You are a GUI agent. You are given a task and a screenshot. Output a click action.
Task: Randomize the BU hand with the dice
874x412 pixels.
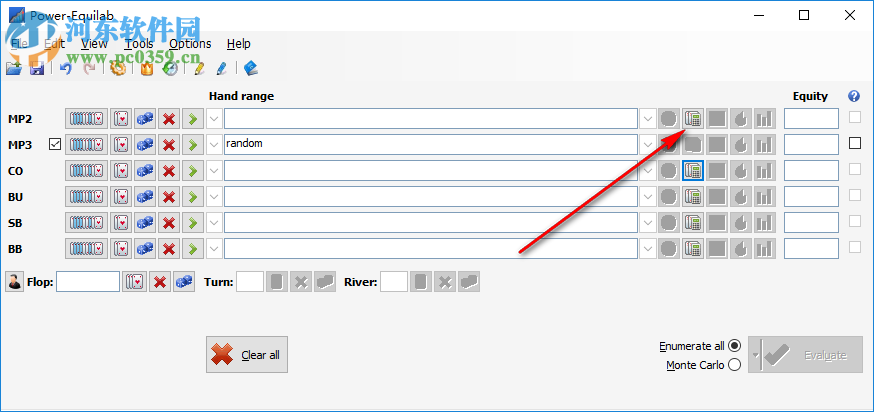point(145,197)
